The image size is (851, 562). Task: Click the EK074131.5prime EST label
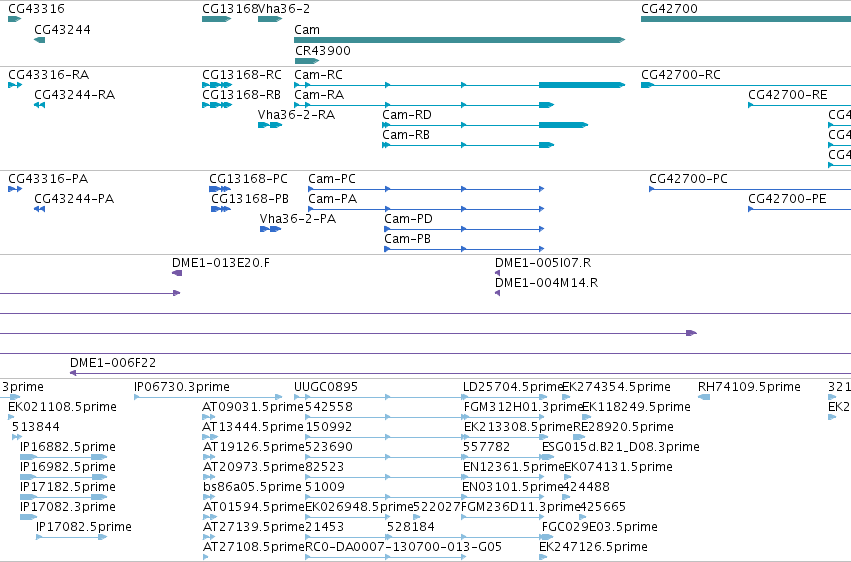point(619,468)
